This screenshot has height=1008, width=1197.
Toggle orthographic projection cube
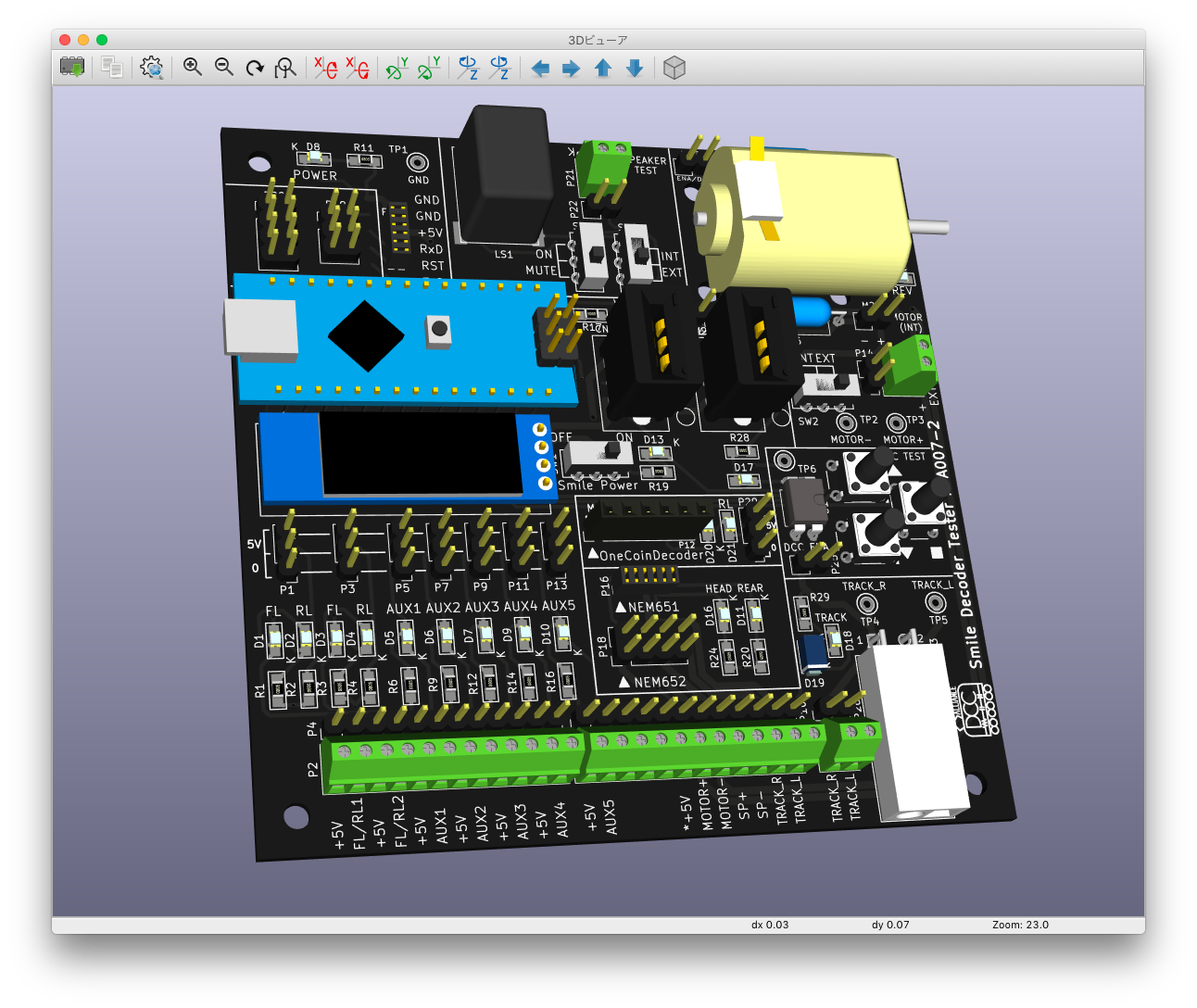point(674,68)
